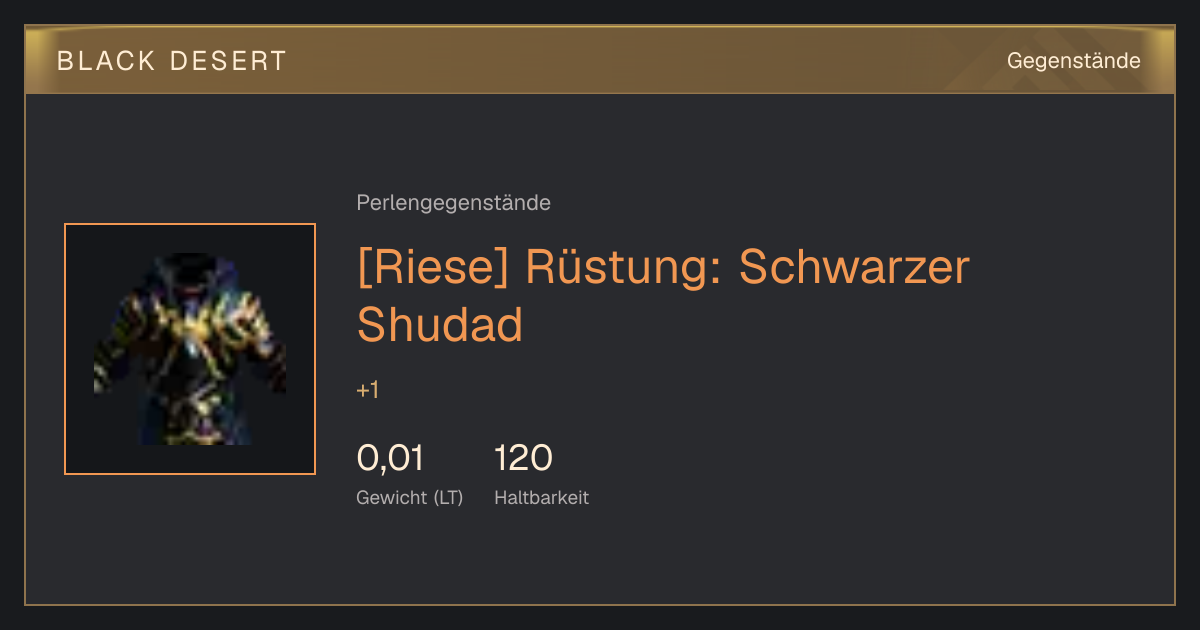Click the Haltbarkeit label

click(x=541, y=497)
